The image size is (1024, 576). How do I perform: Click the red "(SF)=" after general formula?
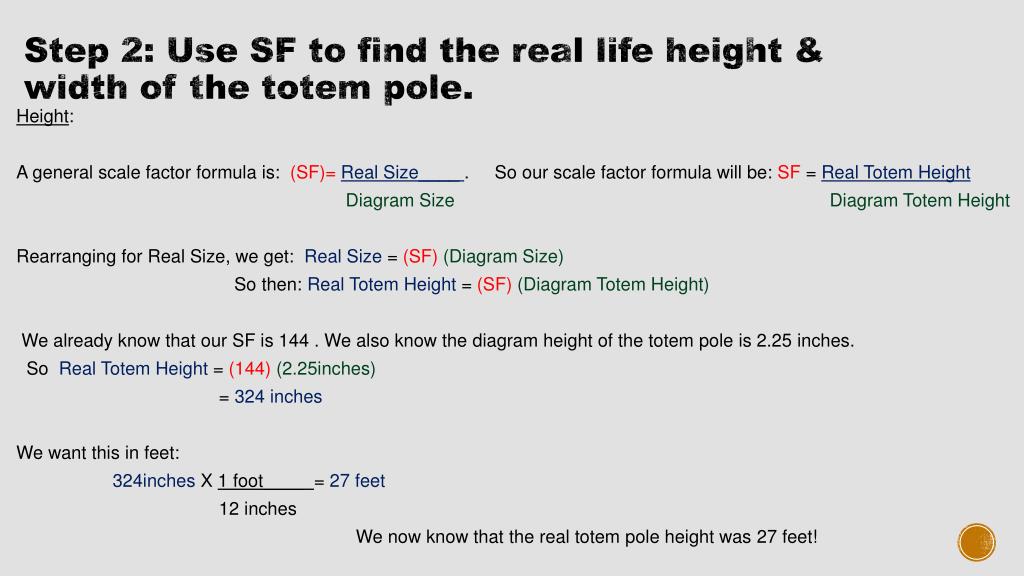point(313,172)
